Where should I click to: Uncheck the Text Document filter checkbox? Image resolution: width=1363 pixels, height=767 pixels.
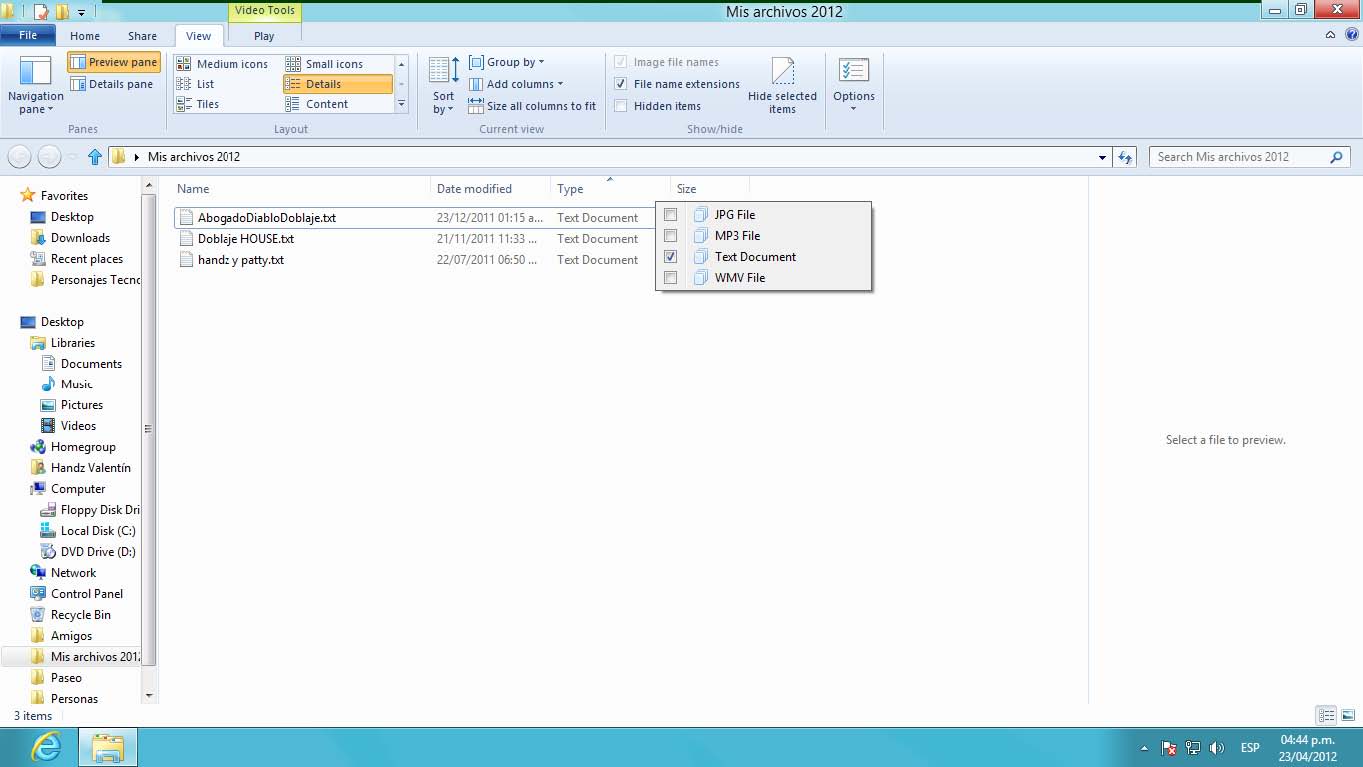click(671, 257)
